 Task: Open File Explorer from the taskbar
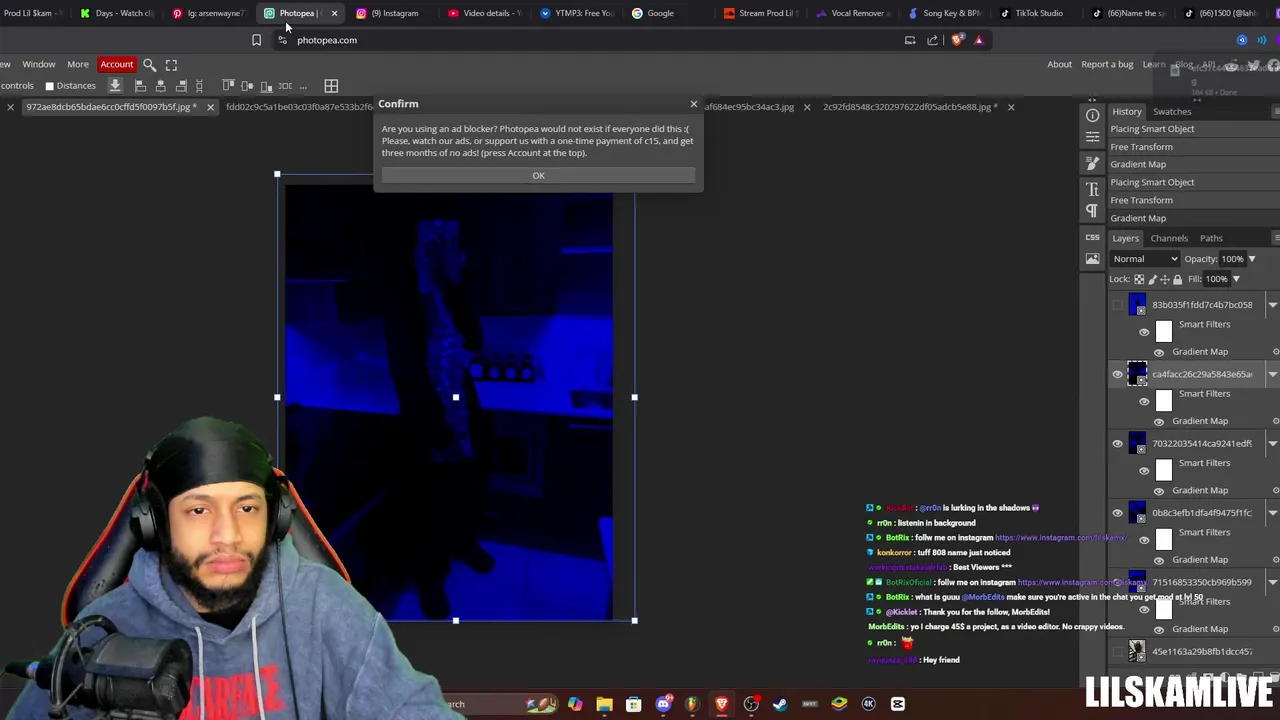point(604,704)
